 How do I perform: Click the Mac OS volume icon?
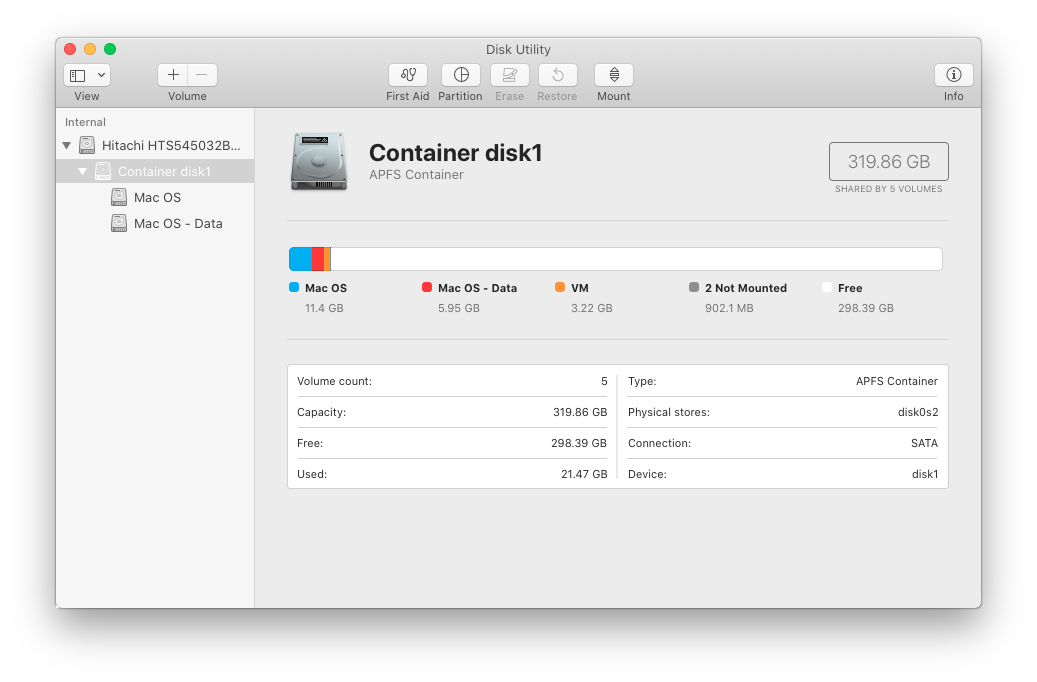[119, 197]
